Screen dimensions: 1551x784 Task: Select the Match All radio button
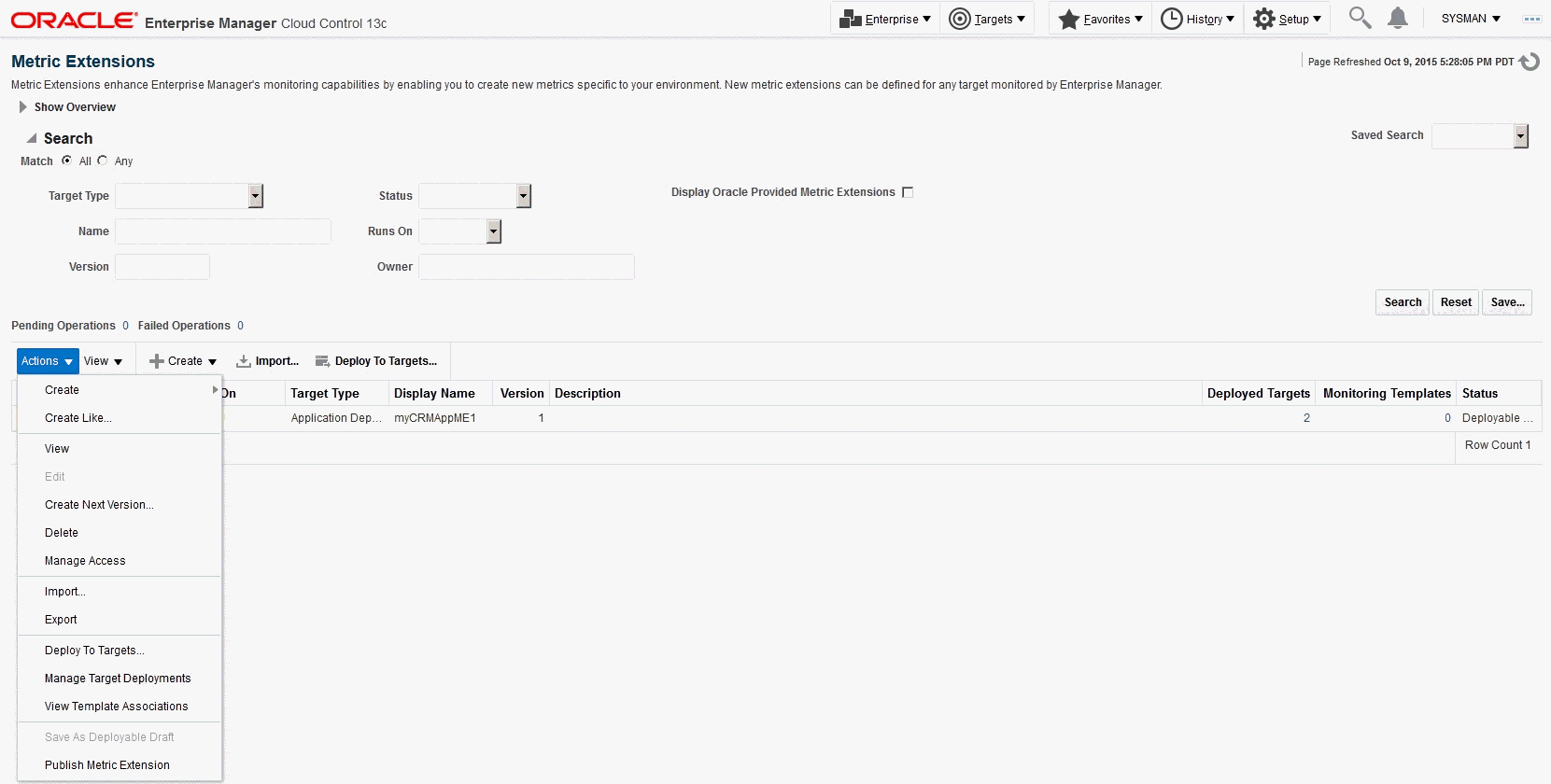click(66, 161)
